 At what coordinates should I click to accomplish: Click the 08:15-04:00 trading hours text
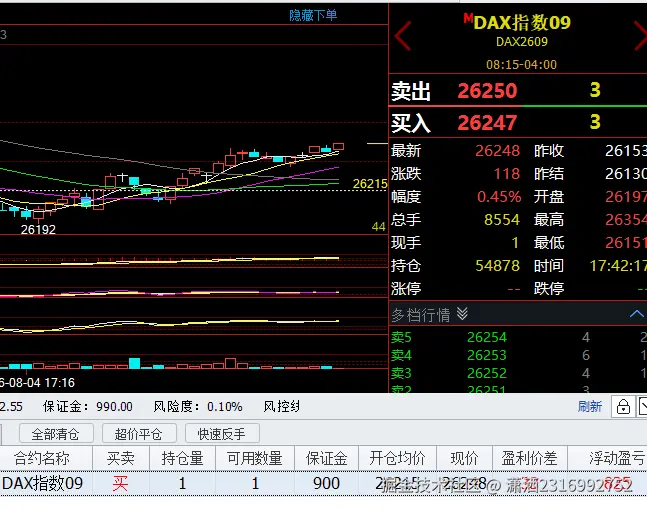(521, 65)
